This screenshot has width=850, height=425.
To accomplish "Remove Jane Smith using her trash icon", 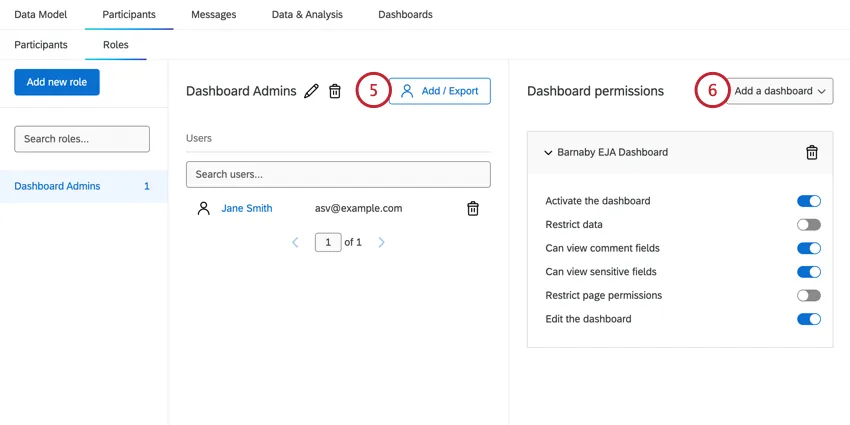I will pyautogui.click(x=473, y=208).
